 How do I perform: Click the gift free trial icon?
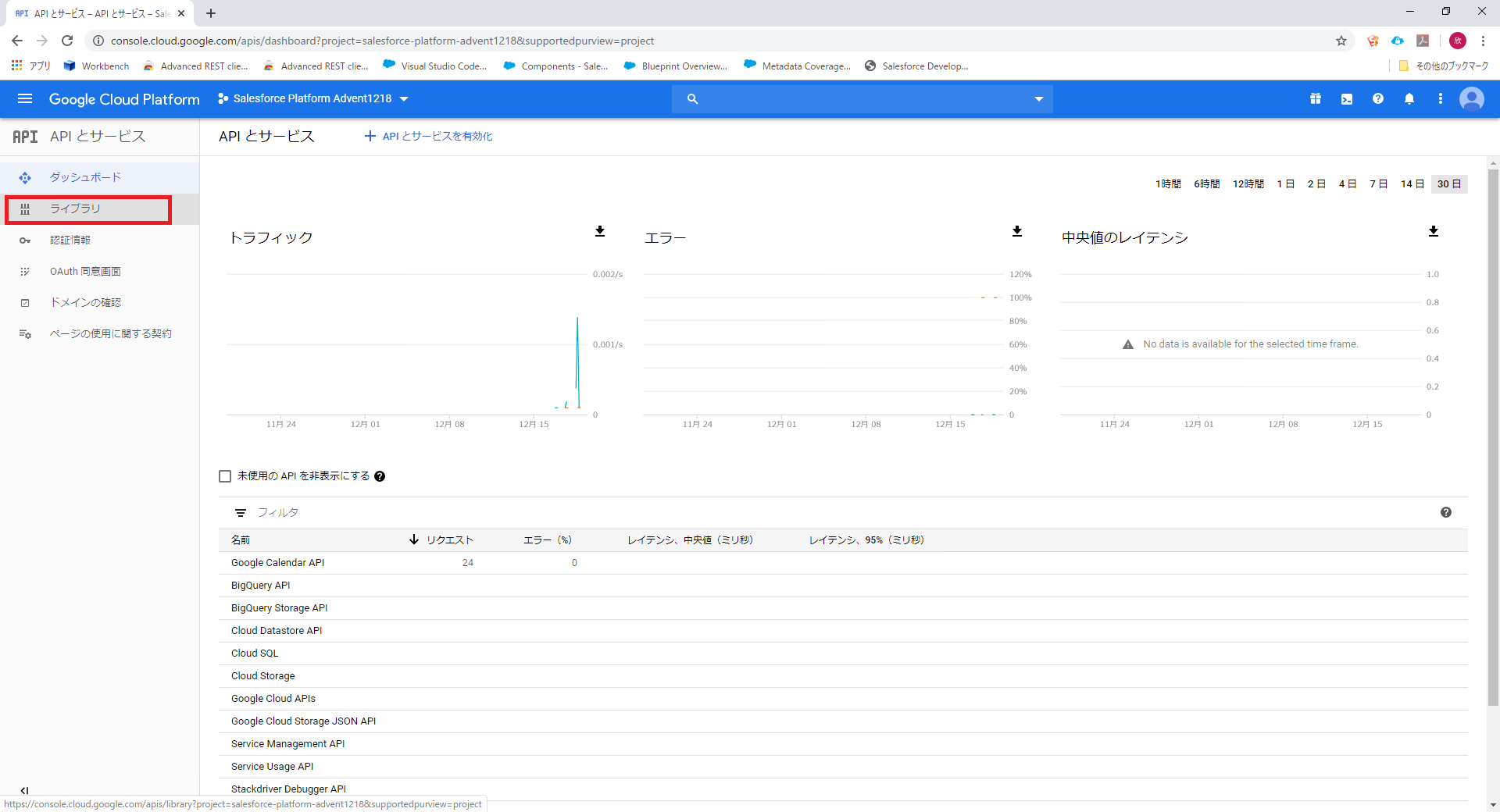tap(1316, 98)
